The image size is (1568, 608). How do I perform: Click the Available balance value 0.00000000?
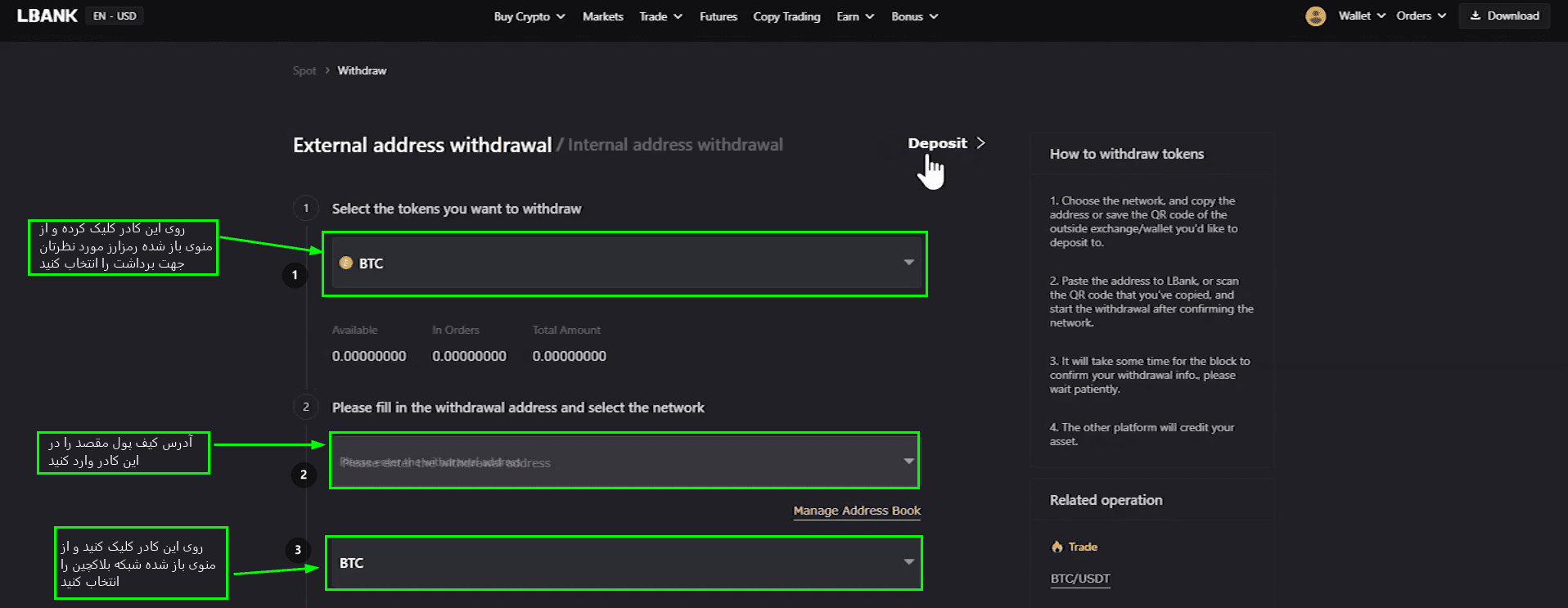click(369, 356)
